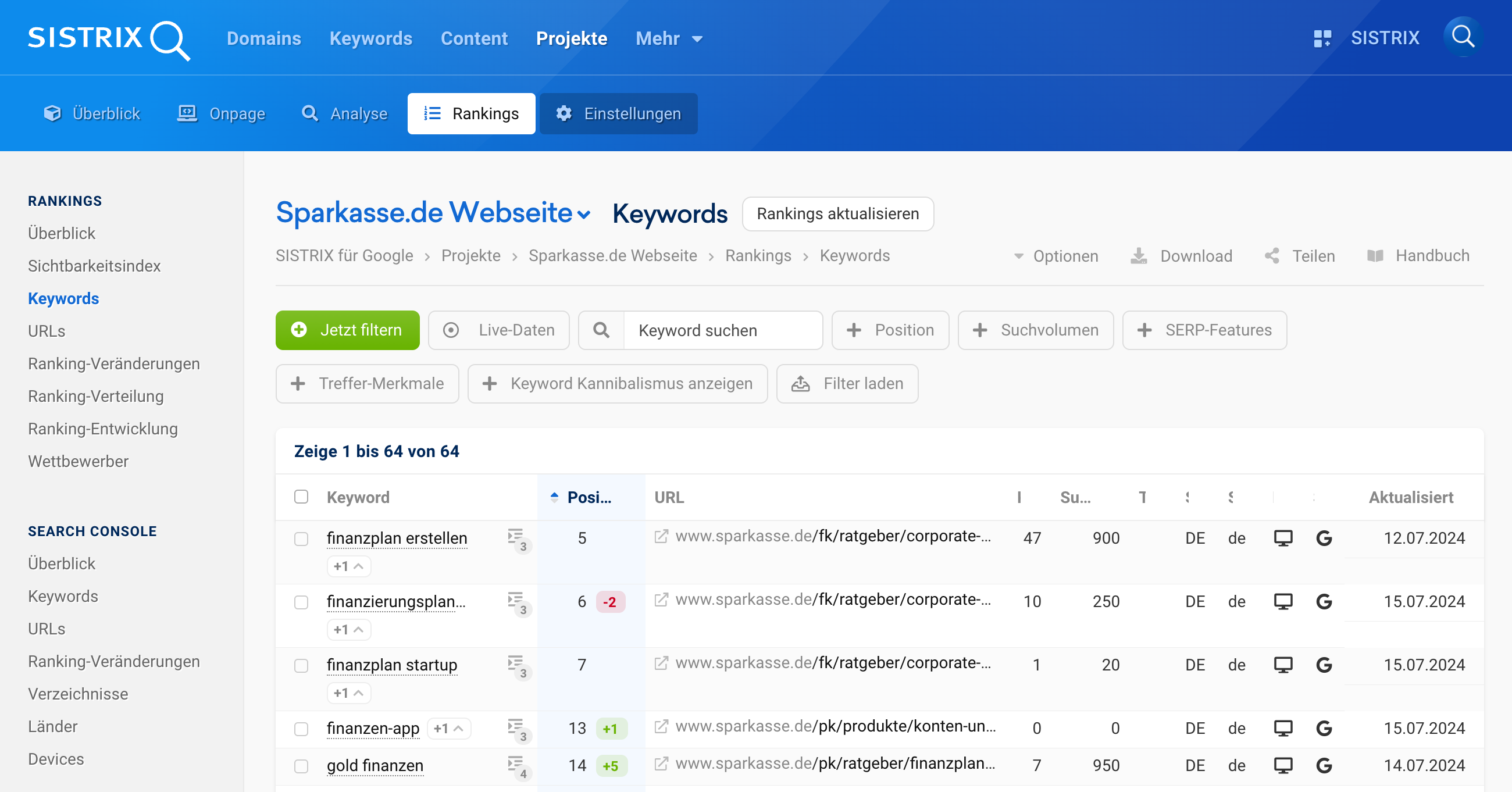The image size is (1512, 792).
Task: Click the Download icon link
Action: 1181,256
